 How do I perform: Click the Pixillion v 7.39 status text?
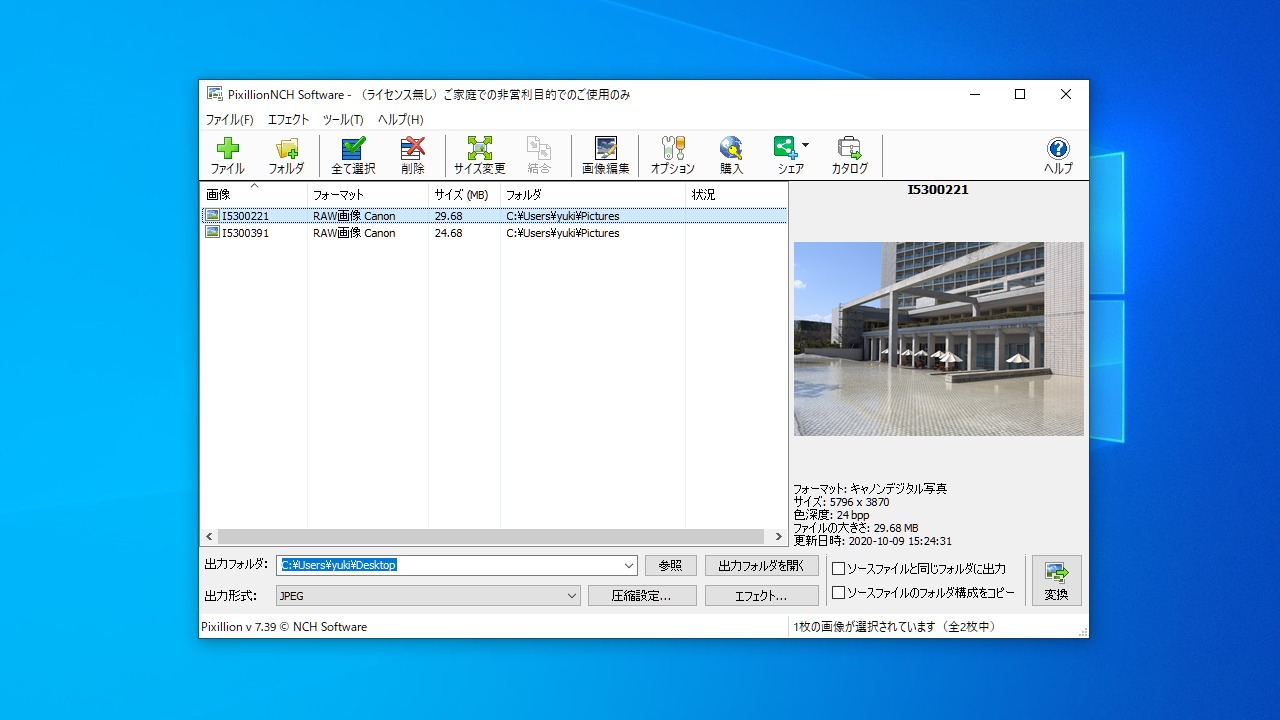(x=284, y=627)
